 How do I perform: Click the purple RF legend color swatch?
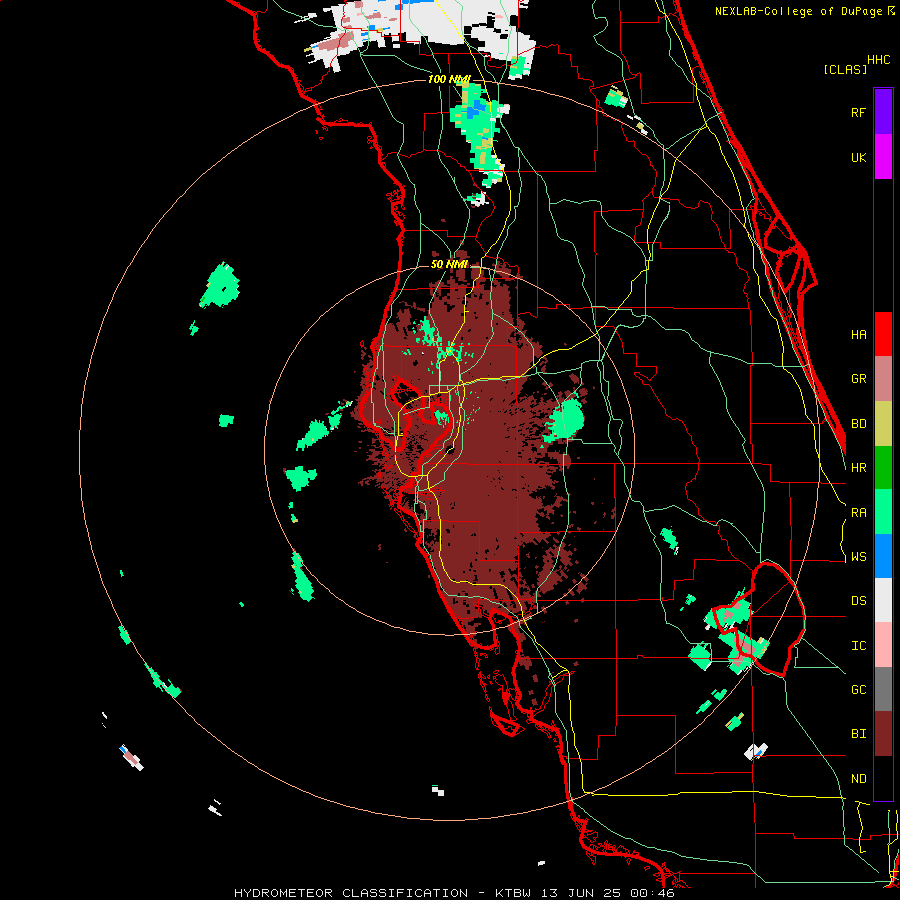click(x=883, y=112)
